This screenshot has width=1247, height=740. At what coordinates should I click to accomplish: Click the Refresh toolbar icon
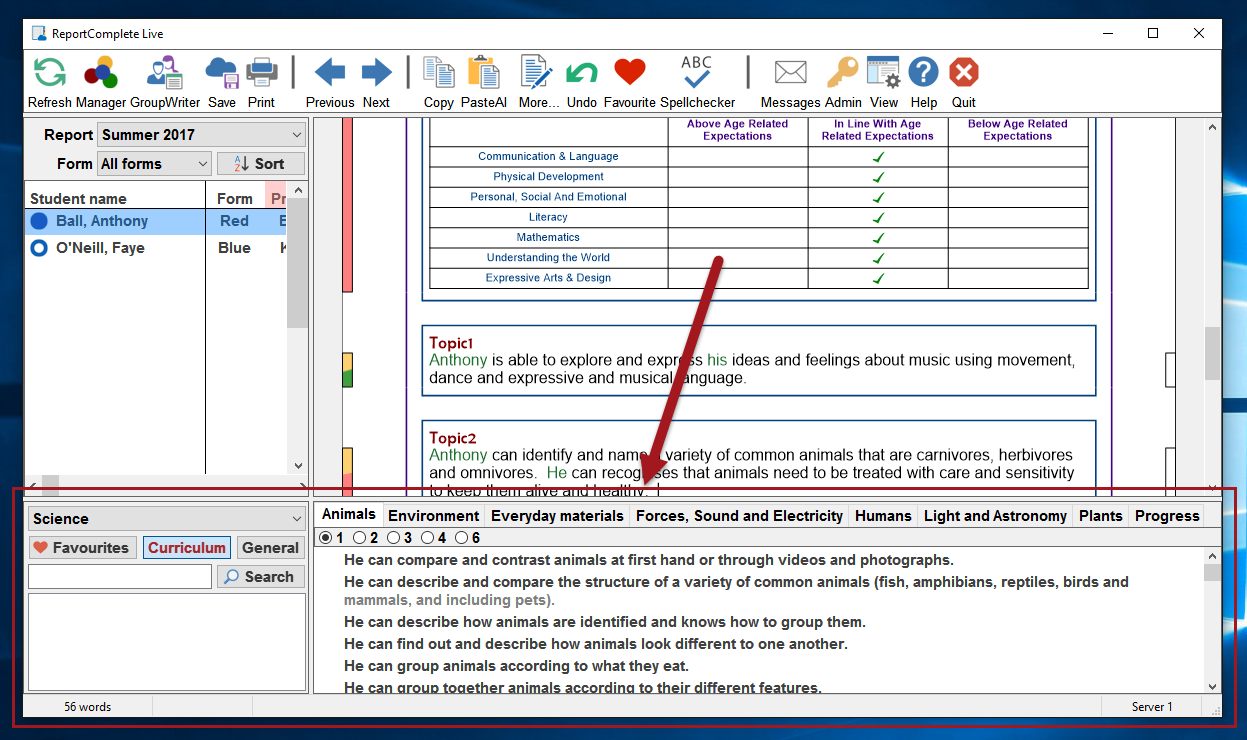[49, 74]
